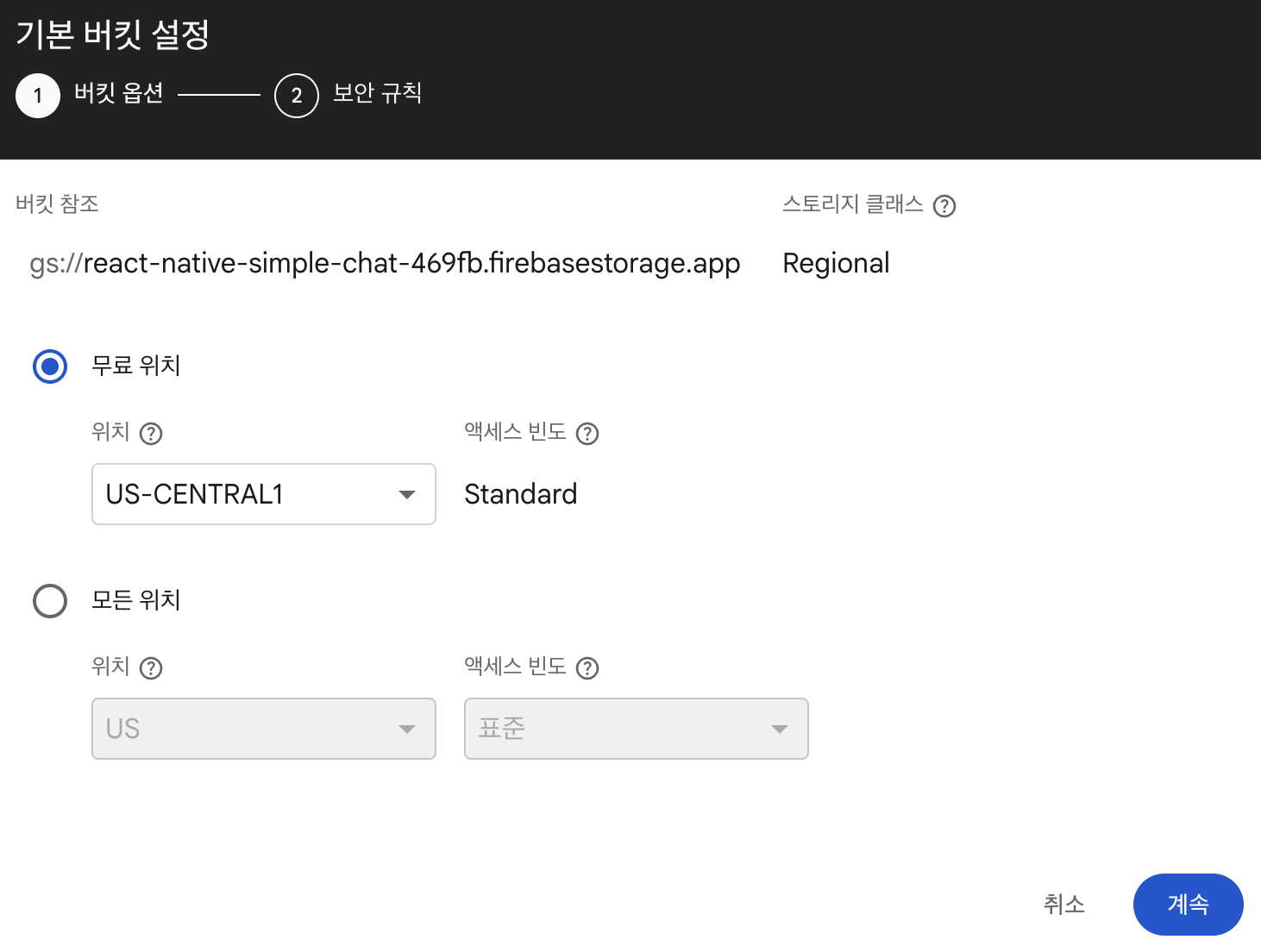Viewport: 1261px width, 952px height.
Task: Open the 표준 access frequency dropdown
Action: [636, 729]
